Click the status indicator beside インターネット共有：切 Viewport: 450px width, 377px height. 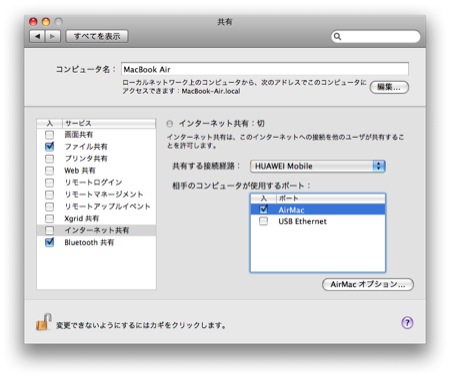170,124
